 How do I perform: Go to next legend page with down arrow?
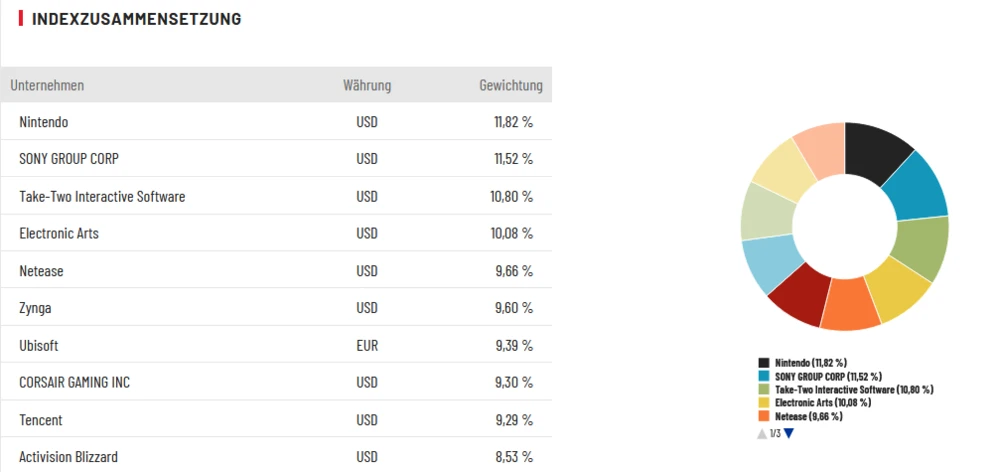tap(789, 433)
